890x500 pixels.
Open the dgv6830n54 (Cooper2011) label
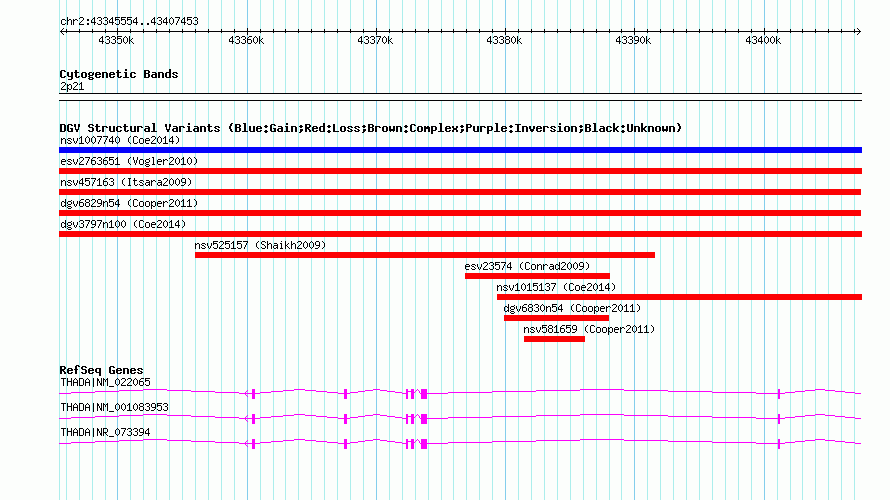(x=572, y=308)
